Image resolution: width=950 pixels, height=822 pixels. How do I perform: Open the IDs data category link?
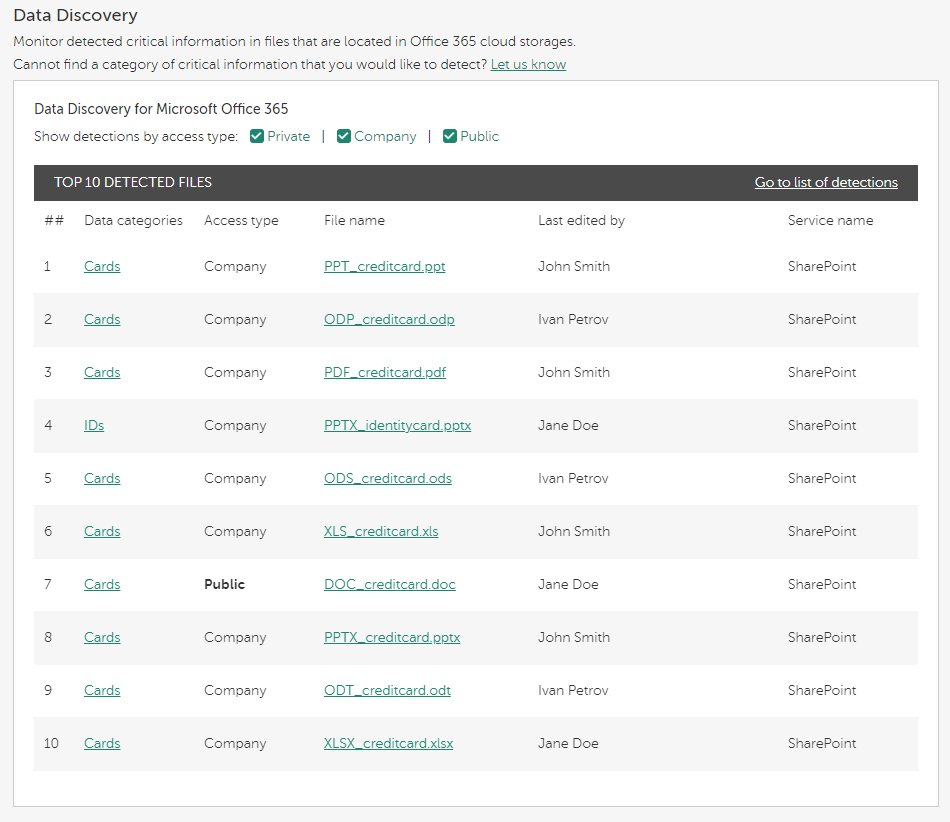[94, 425]
